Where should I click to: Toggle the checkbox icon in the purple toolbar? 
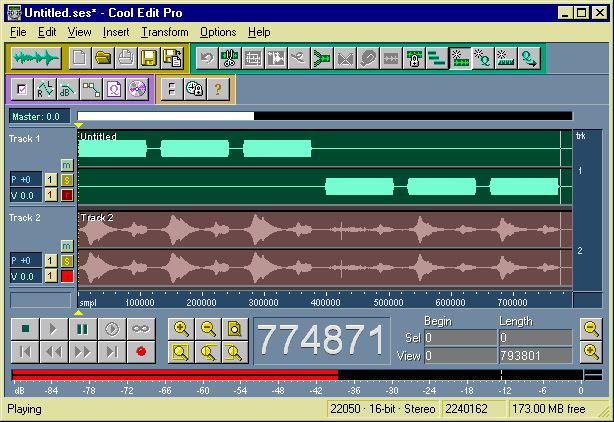tap(22, 89)
